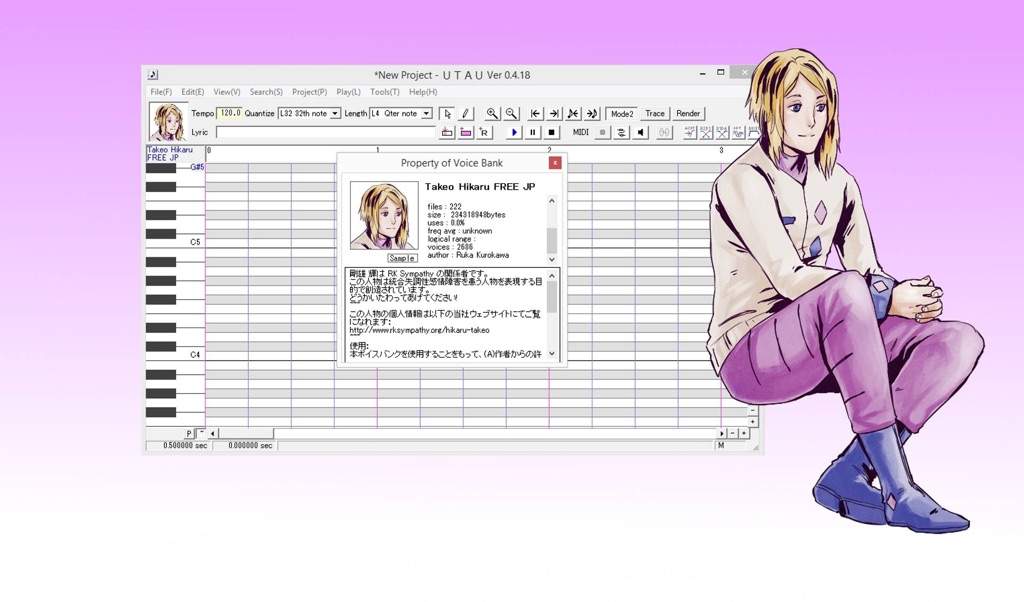This screenshot has width=1024, height=602.
Task: Stop playback with the square button
Action: coord(552,133)
